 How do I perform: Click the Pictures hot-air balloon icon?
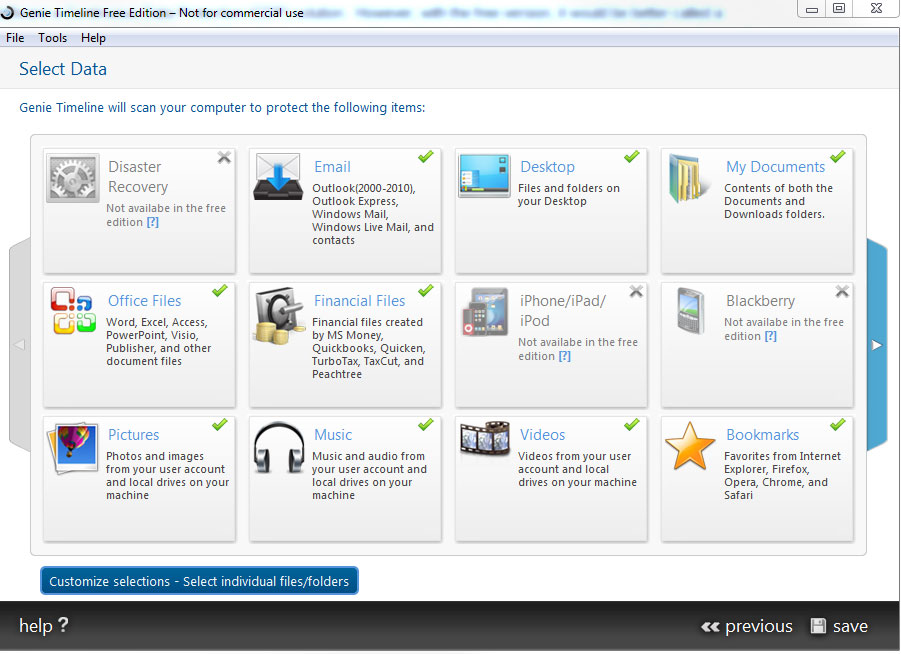(74, 448)
